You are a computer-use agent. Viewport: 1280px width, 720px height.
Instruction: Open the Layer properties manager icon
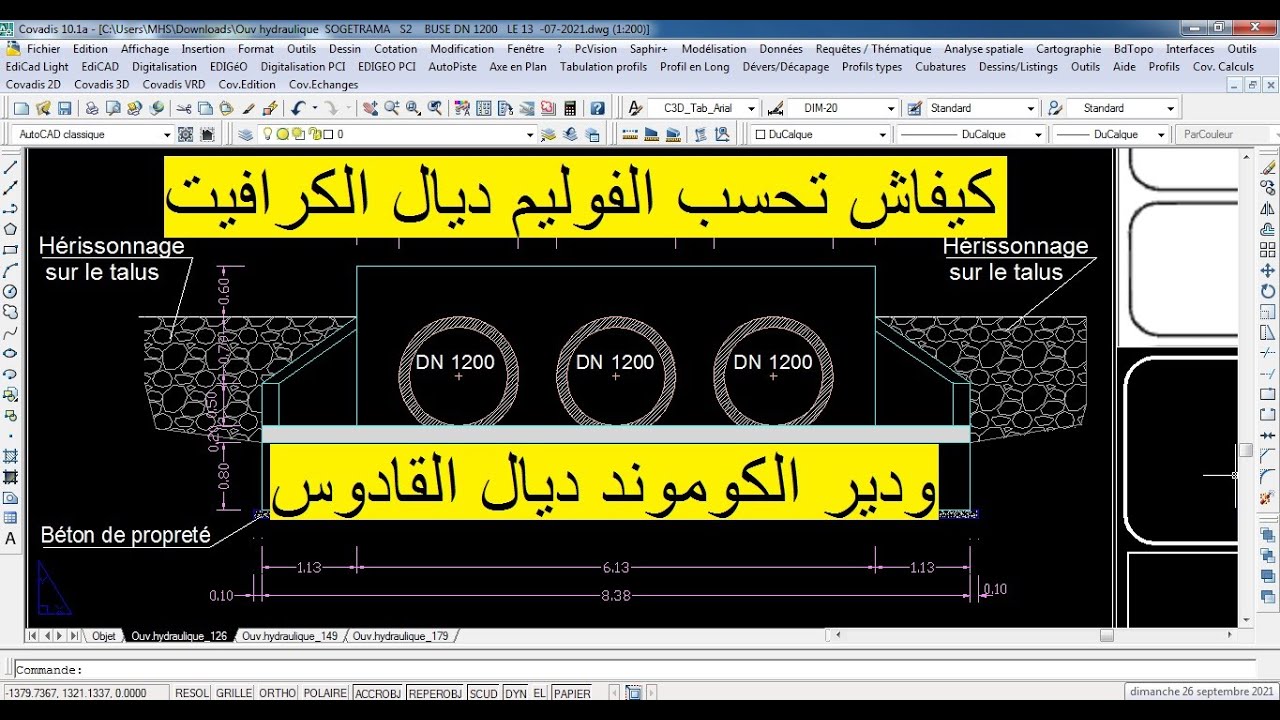[x=247, y=134]
